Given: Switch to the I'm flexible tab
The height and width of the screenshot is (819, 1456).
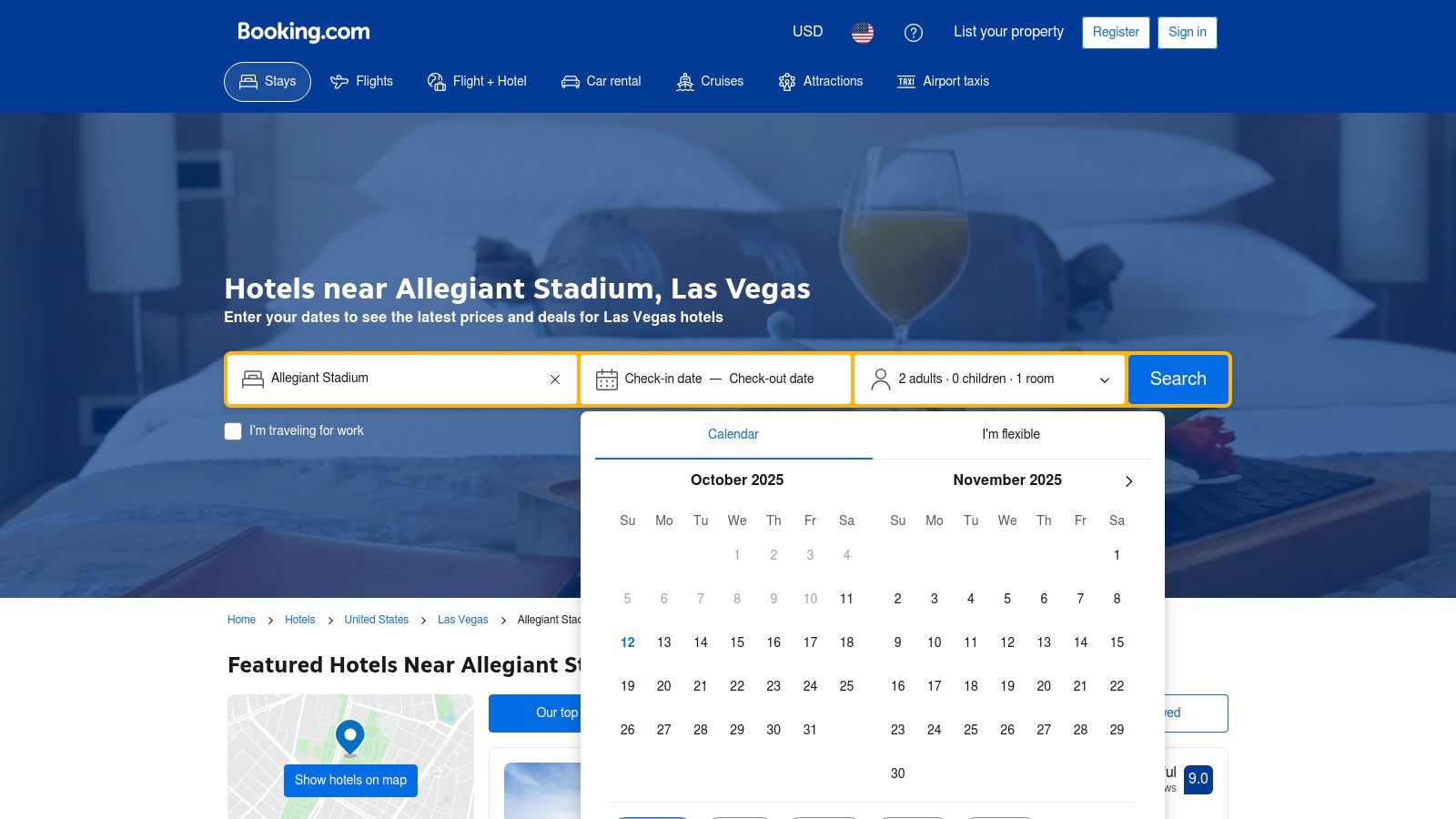Looking at the screenshot, I should click(1011, 435).
